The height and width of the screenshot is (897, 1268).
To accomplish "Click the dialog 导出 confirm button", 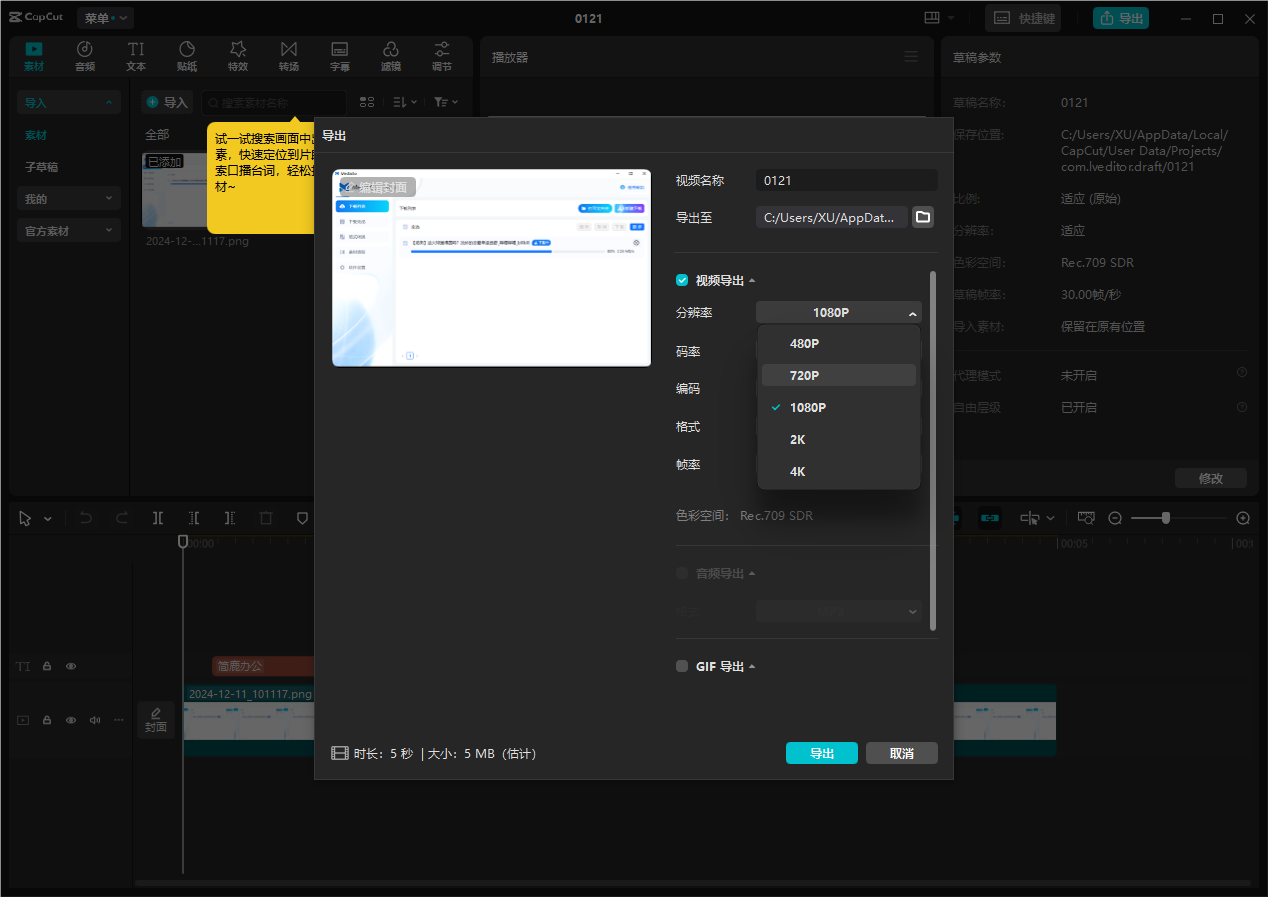I will (x=822, y=753).
